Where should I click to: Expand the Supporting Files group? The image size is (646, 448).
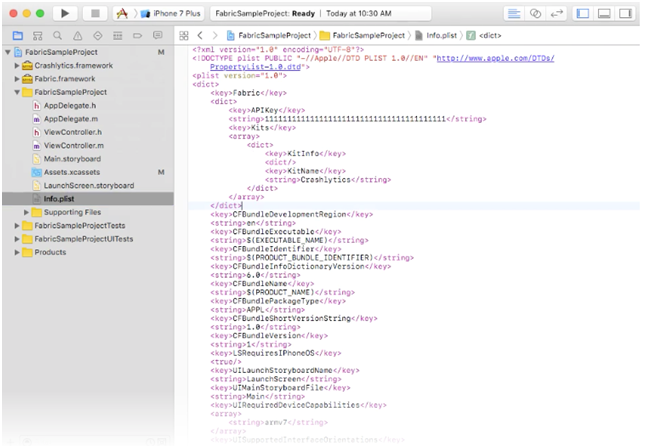click(26, 212)
